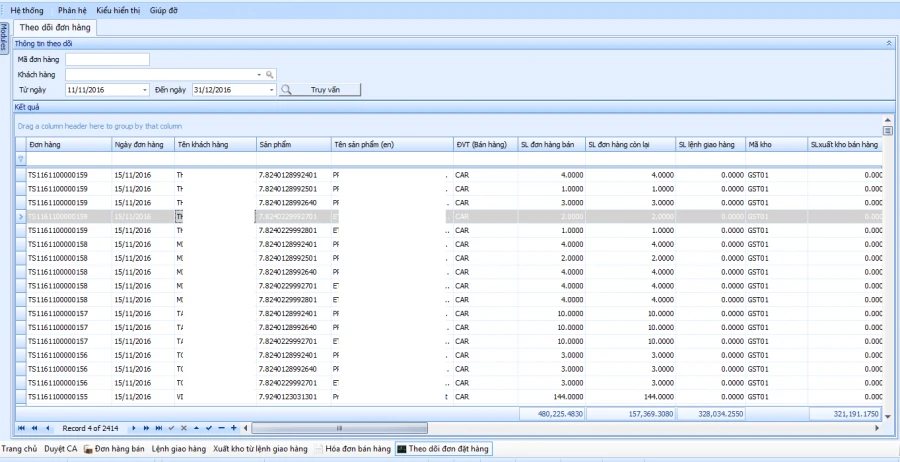Select the TS1161100000155 order row
Screen dimensions: 900x462
(448, 397)
